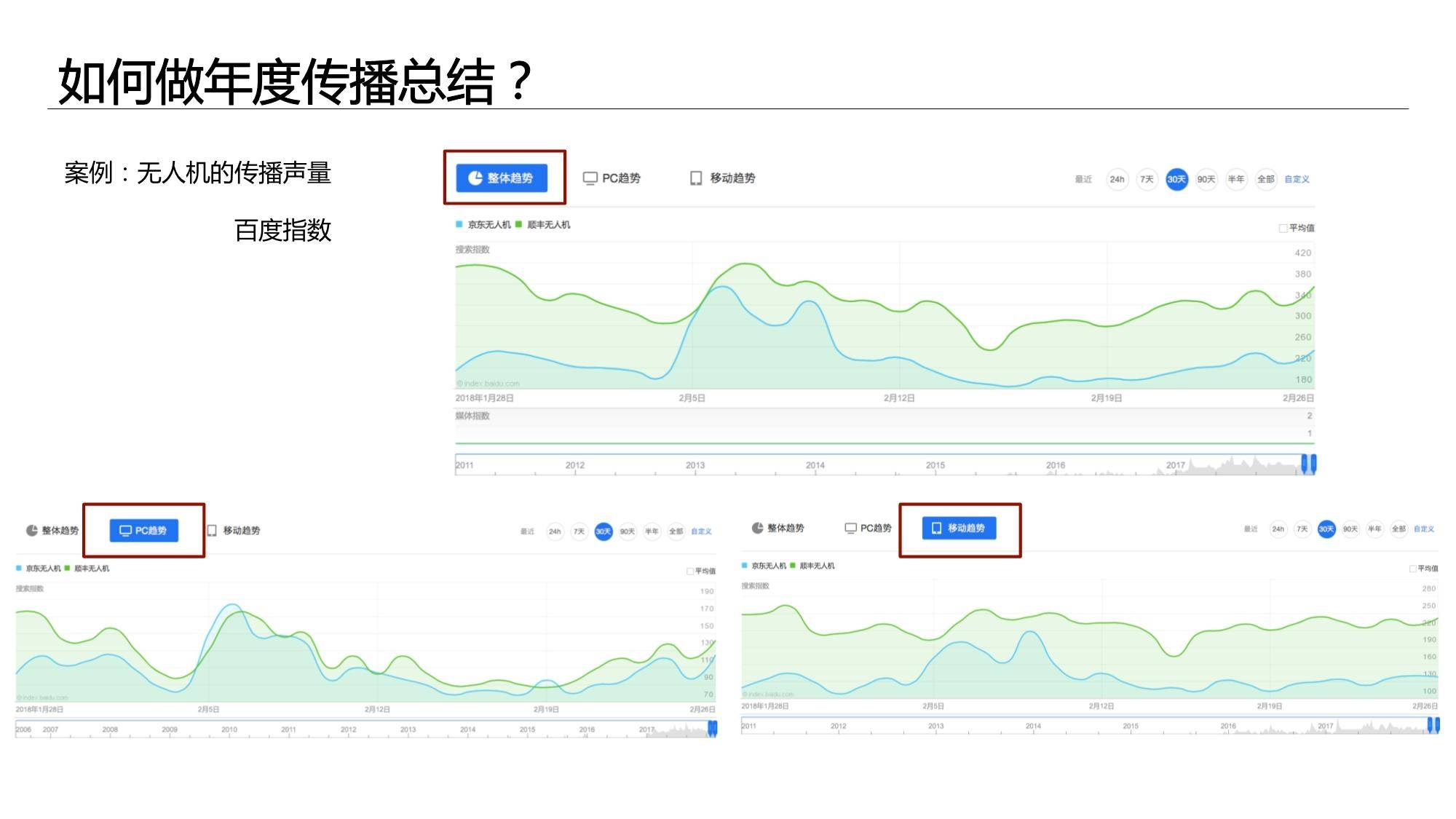The width and height of the screenshot is (1456, 819).
Task: Click pie icon in bottom-left chart tabs
Action: click(32, 531)
